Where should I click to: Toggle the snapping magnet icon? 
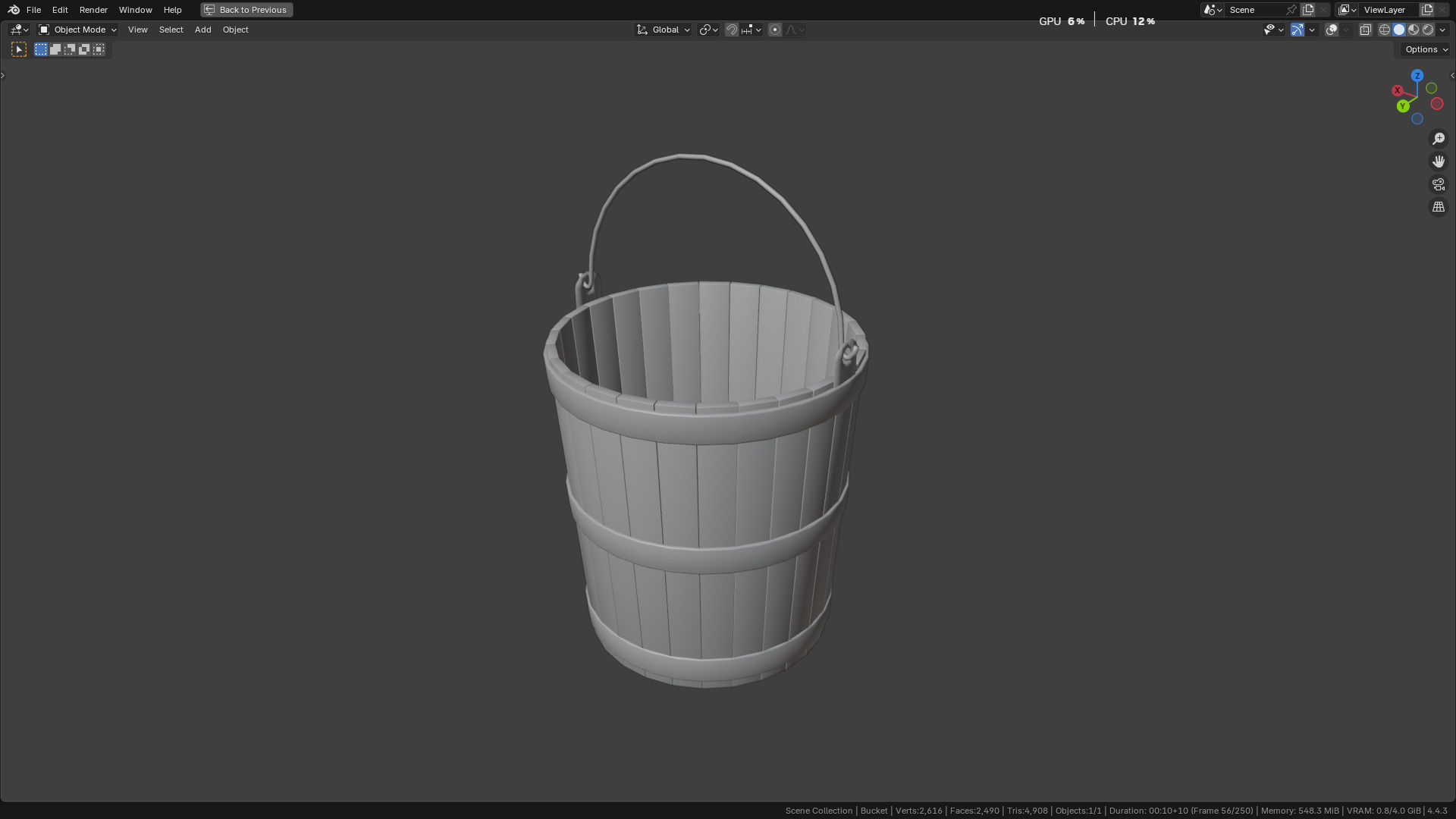[x=732, y=30]
